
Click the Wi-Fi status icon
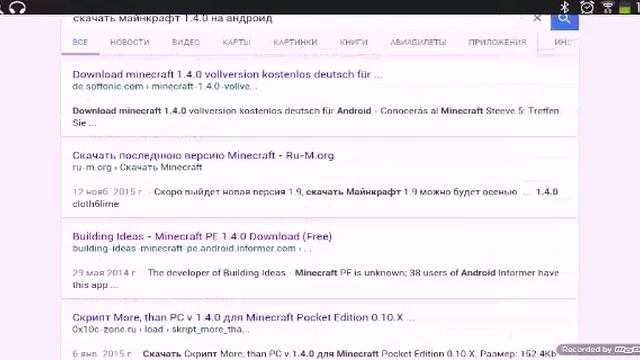click(x=608, y=7)
